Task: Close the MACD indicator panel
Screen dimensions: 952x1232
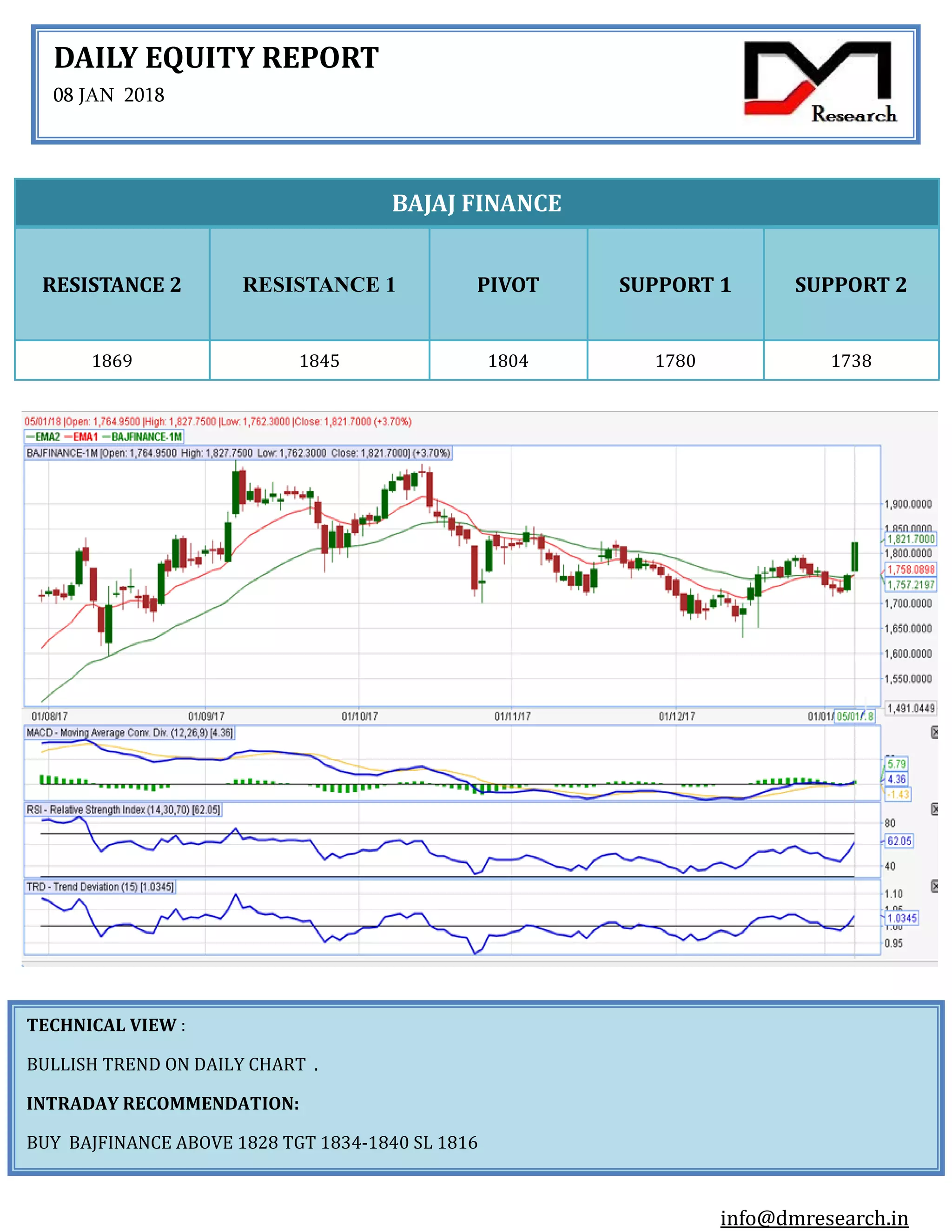Action: click(x=934, y=732)
